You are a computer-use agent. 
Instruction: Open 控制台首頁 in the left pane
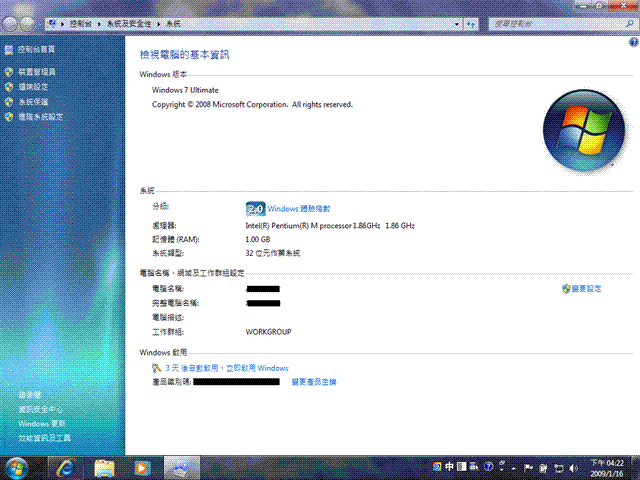[36, 49]
